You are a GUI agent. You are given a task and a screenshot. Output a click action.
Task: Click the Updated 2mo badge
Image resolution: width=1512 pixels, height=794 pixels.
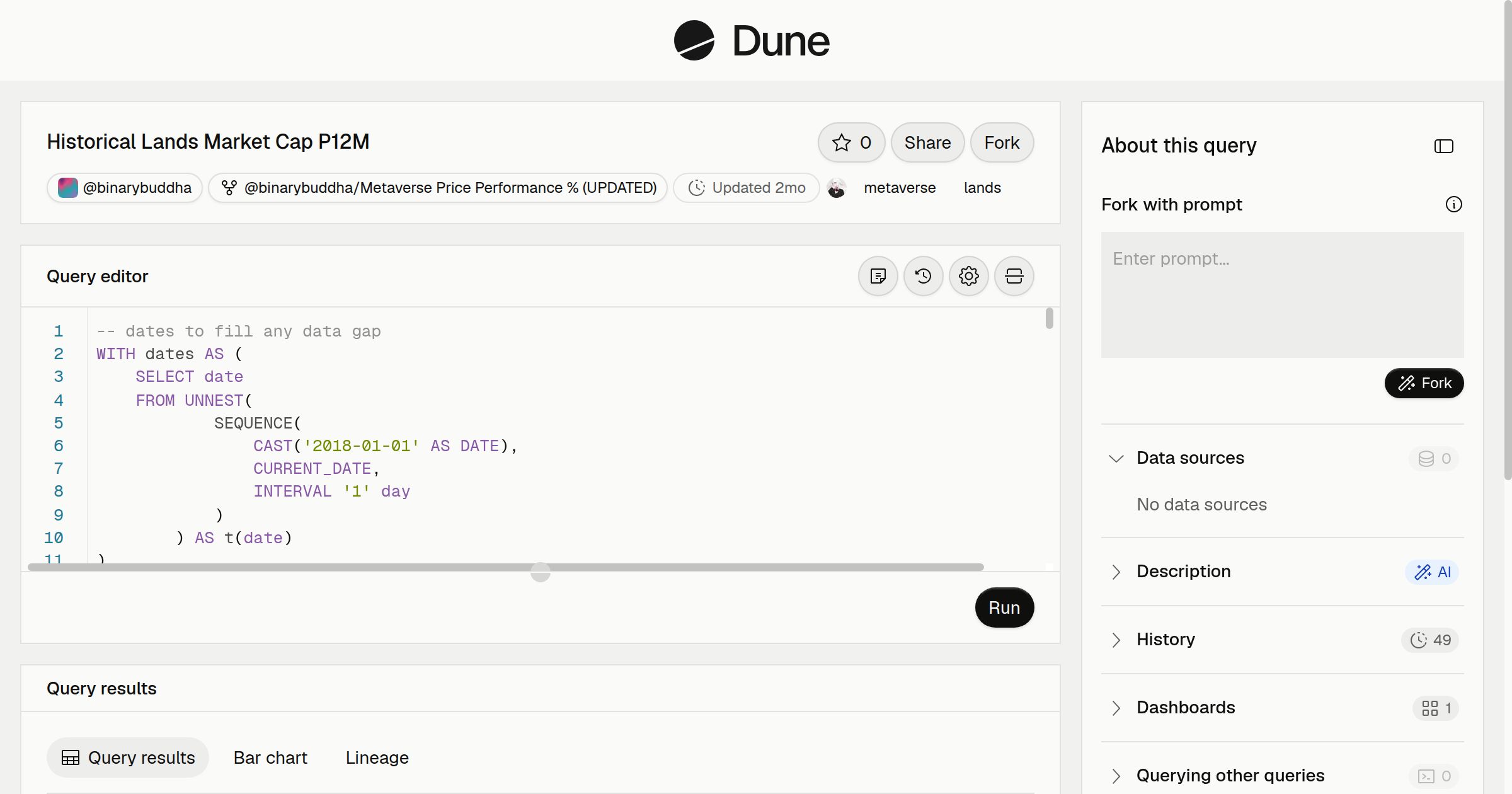(747, 188)
